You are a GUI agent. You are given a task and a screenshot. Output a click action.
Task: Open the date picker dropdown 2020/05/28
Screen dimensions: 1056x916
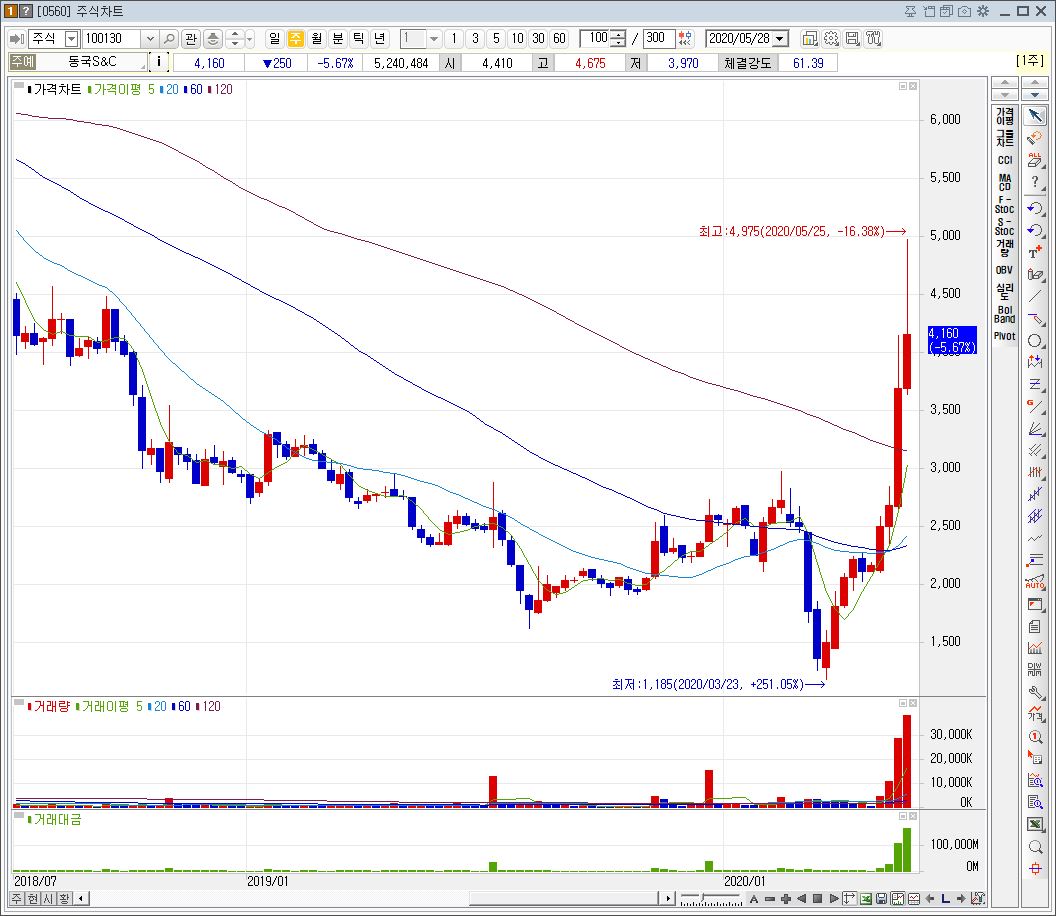tap(780, 39)
